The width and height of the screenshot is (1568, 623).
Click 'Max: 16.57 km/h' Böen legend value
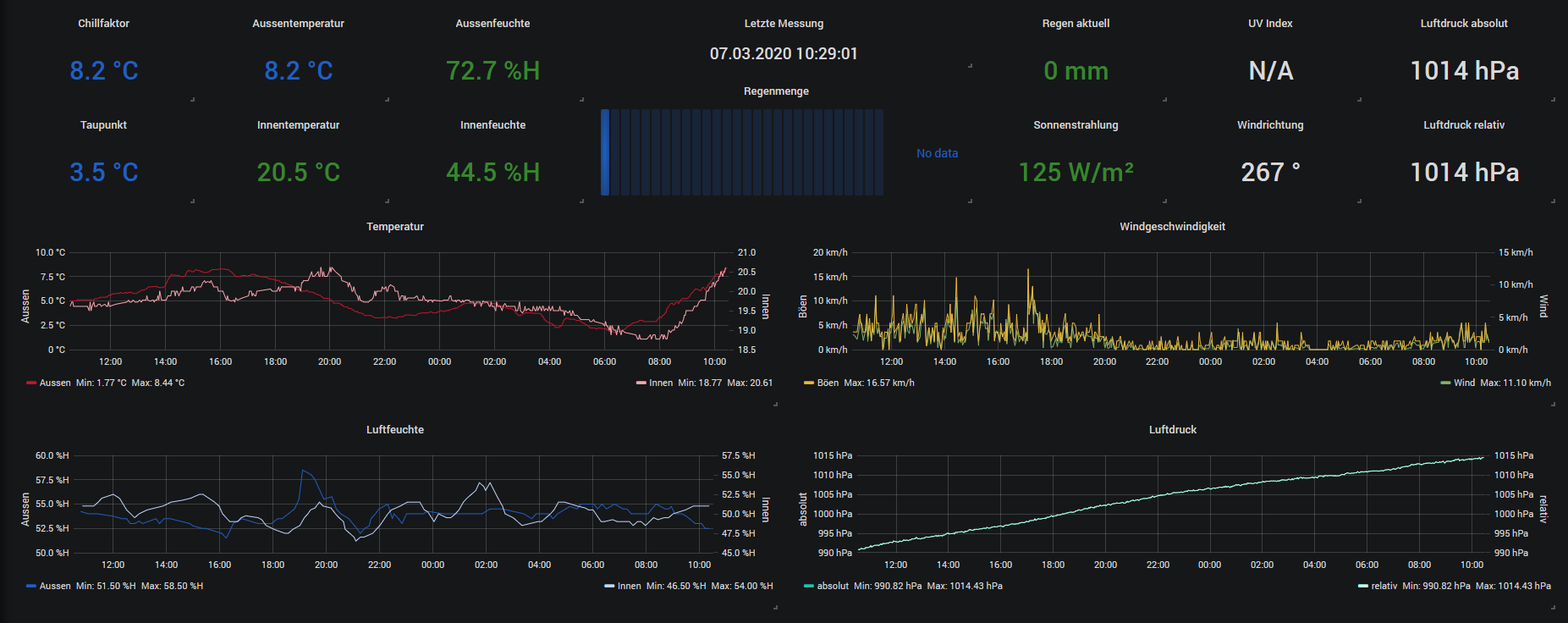(879, 383)
